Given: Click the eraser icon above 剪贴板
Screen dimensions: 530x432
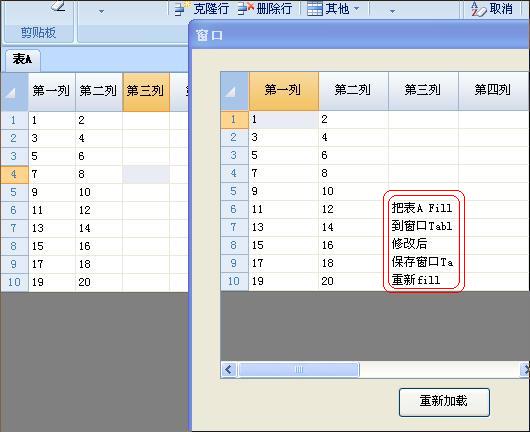Looking at the screenshot, I should (58, 5).
